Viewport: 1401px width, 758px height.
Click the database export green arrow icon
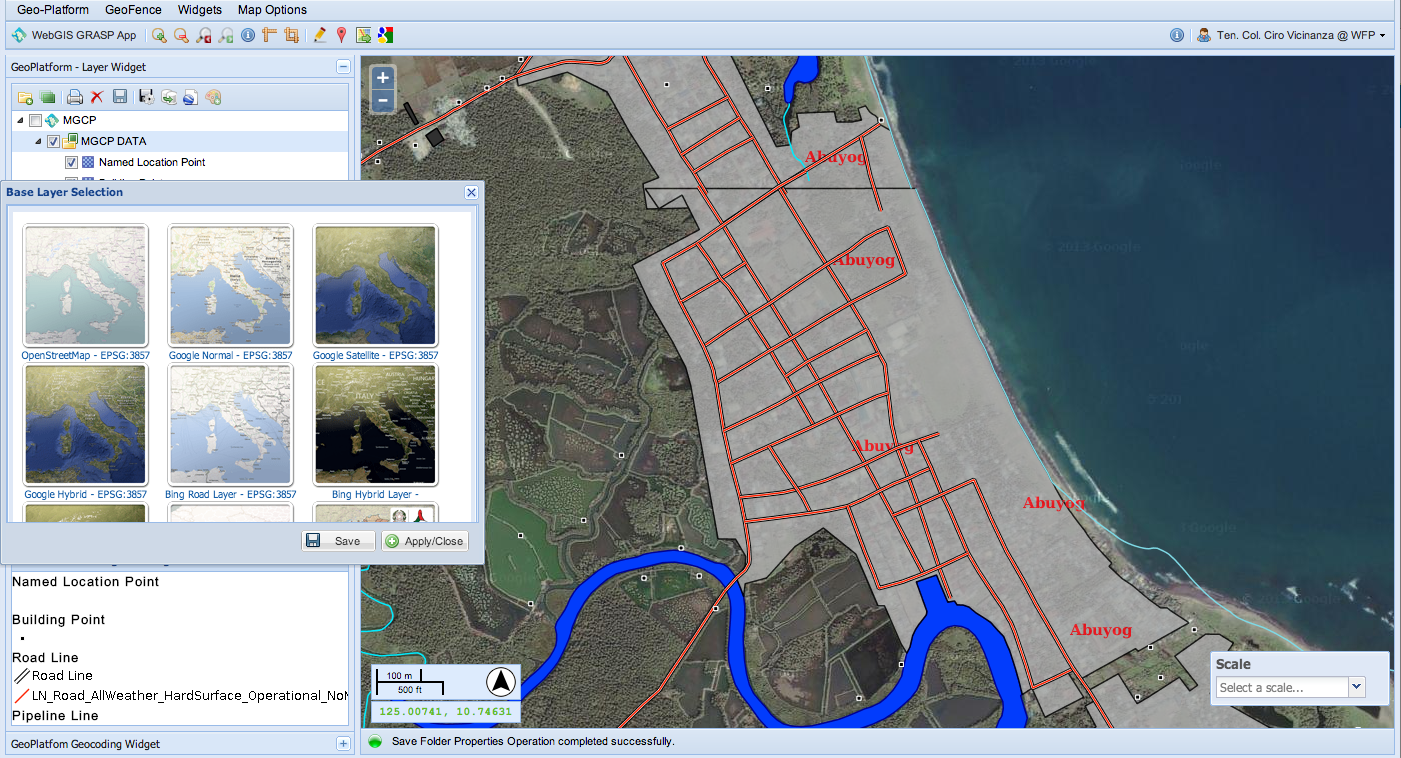(x=169, y=97)
